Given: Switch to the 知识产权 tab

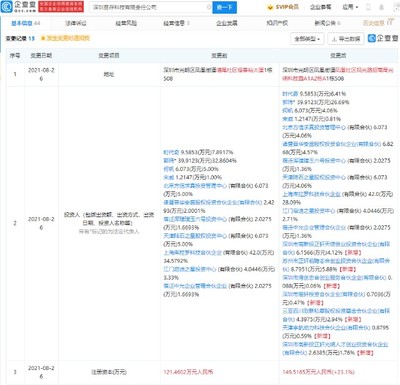Looking at the screenshot, I should coord(277,23).
